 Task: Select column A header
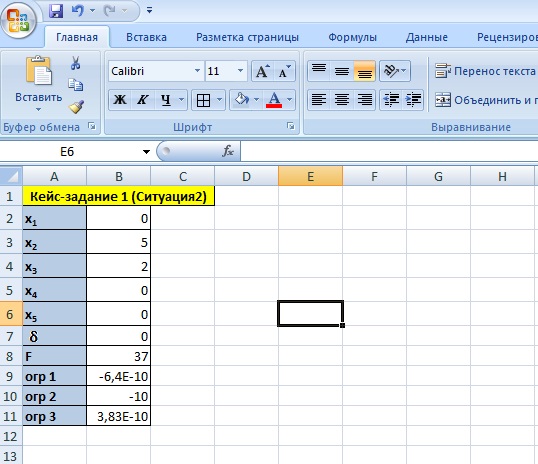pos(55,176)
